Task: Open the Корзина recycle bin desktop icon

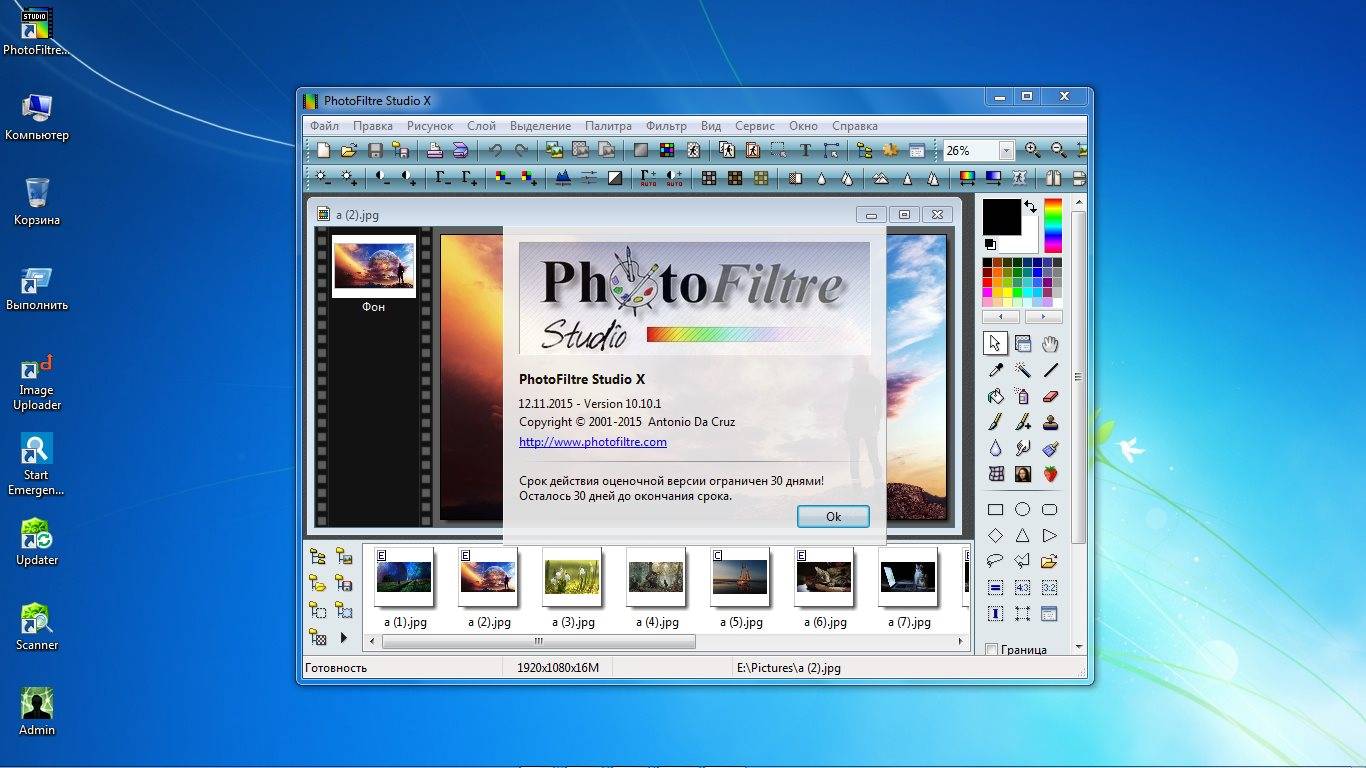Action: click(x=37, y=201)
